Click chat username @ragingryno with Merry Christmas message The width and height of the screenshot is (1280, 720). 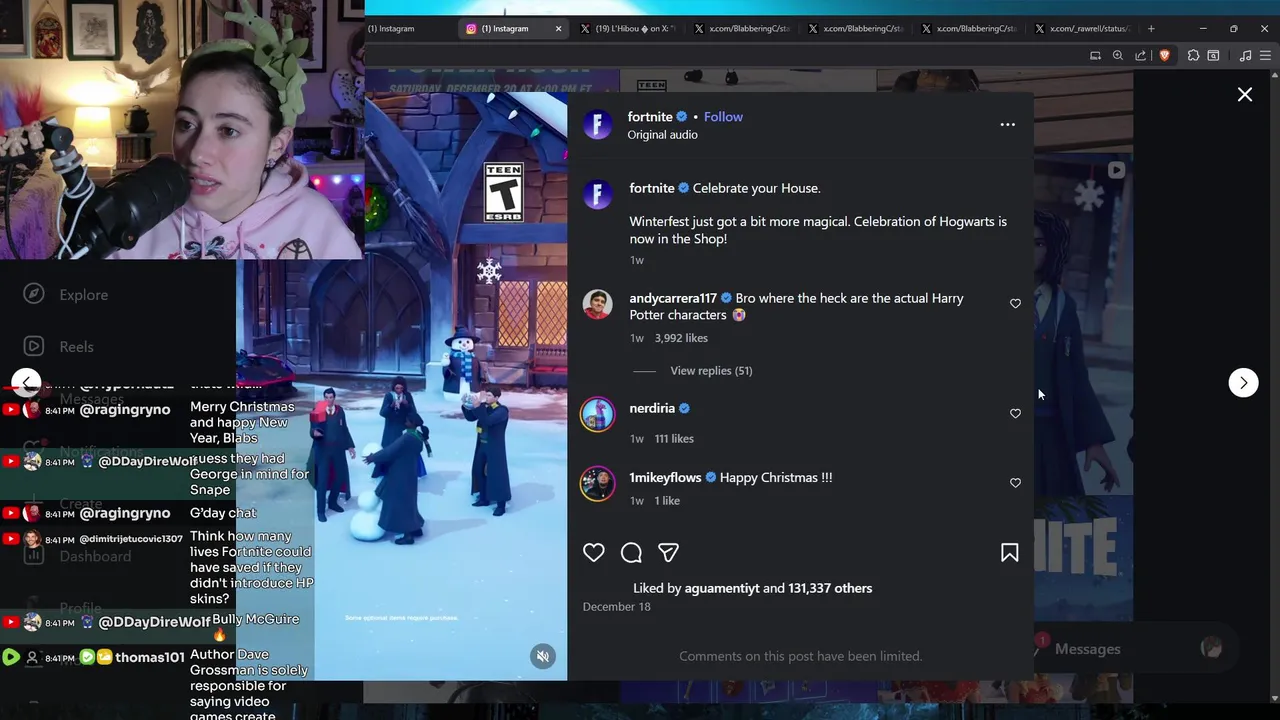(125, 410)
